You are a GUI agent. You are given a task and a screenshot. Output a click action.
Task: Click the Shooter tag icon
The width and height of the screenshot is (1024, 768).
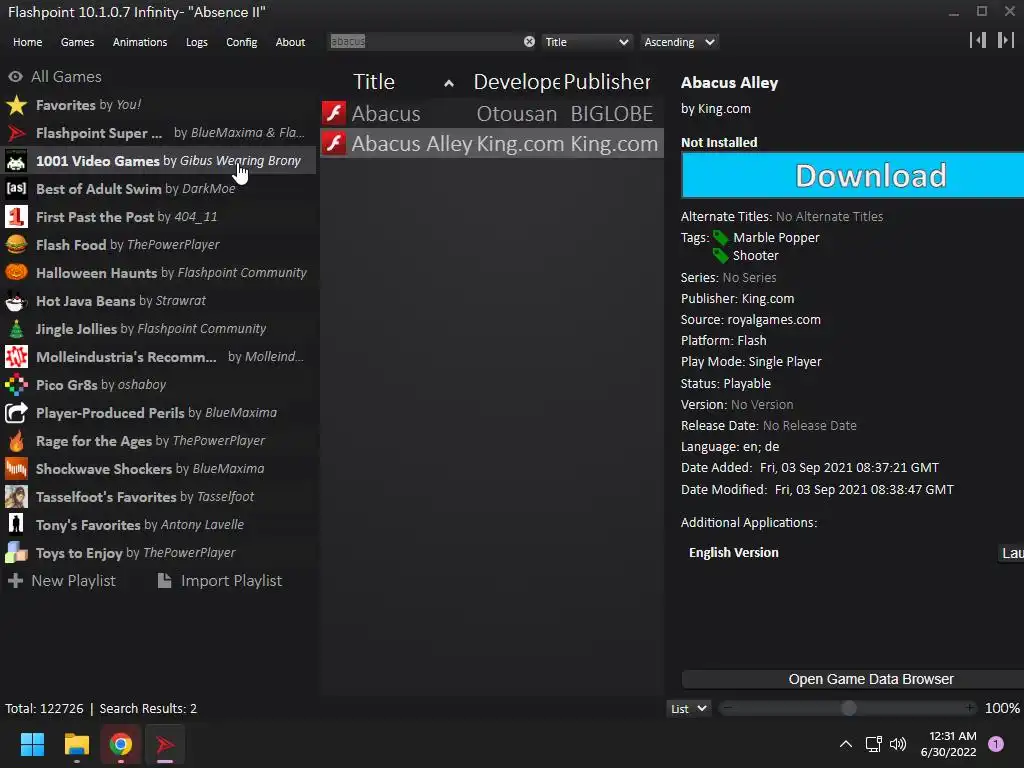(x=721, y=255)
